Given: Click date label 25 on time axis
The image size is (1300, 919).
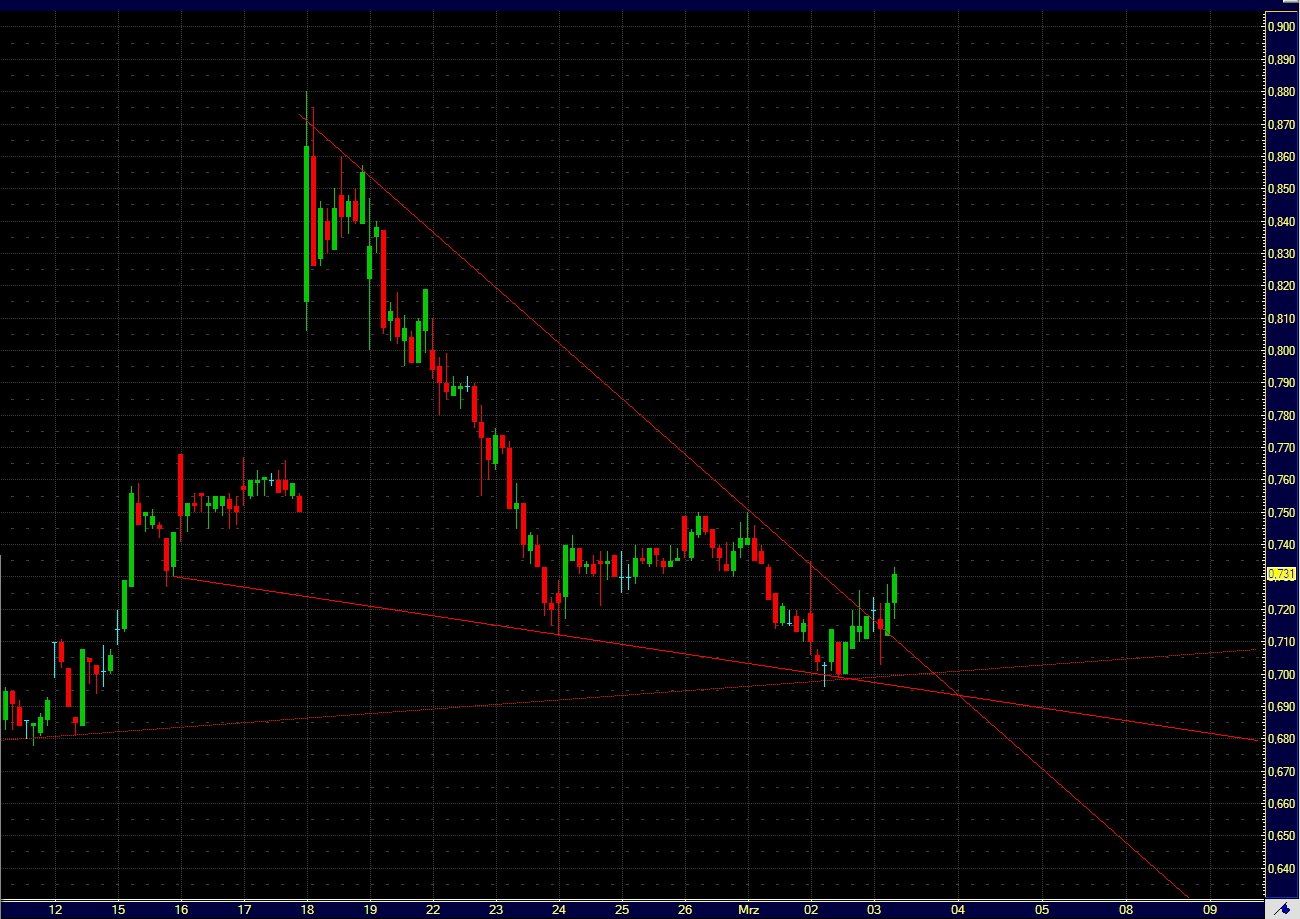Looking at the screenshot, I should [x=622, y=910].
